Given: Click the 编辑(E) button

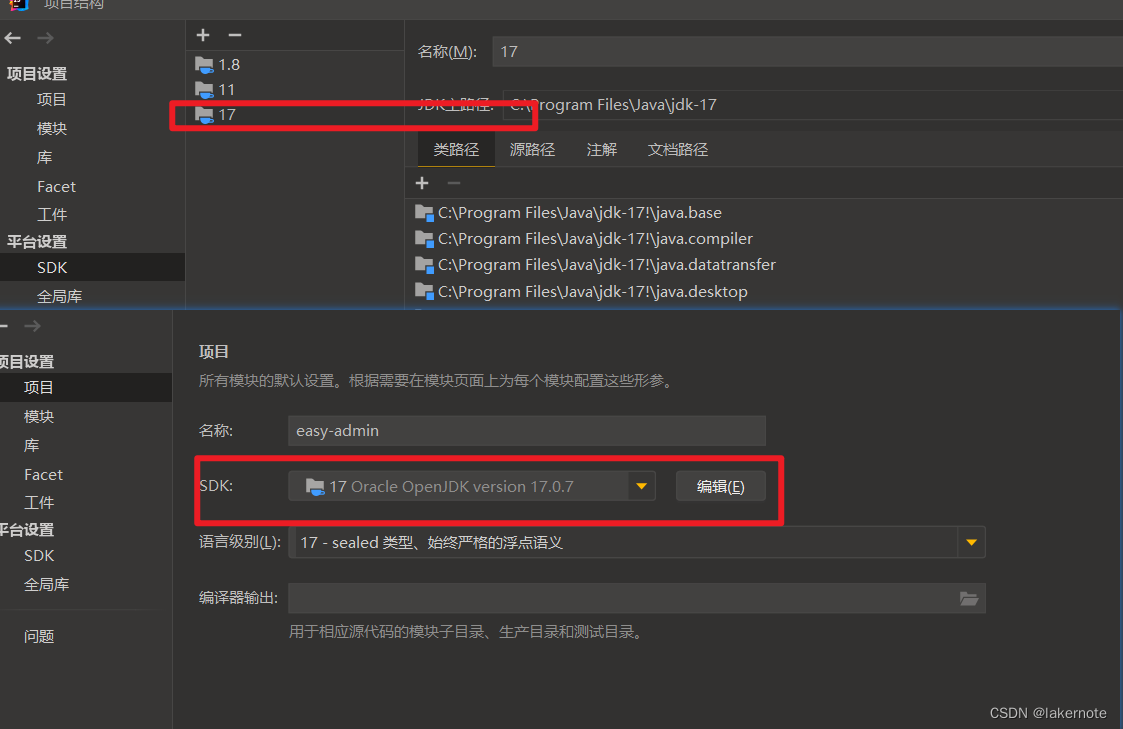Looking at the screenshot, I should [x=720, y=486].
